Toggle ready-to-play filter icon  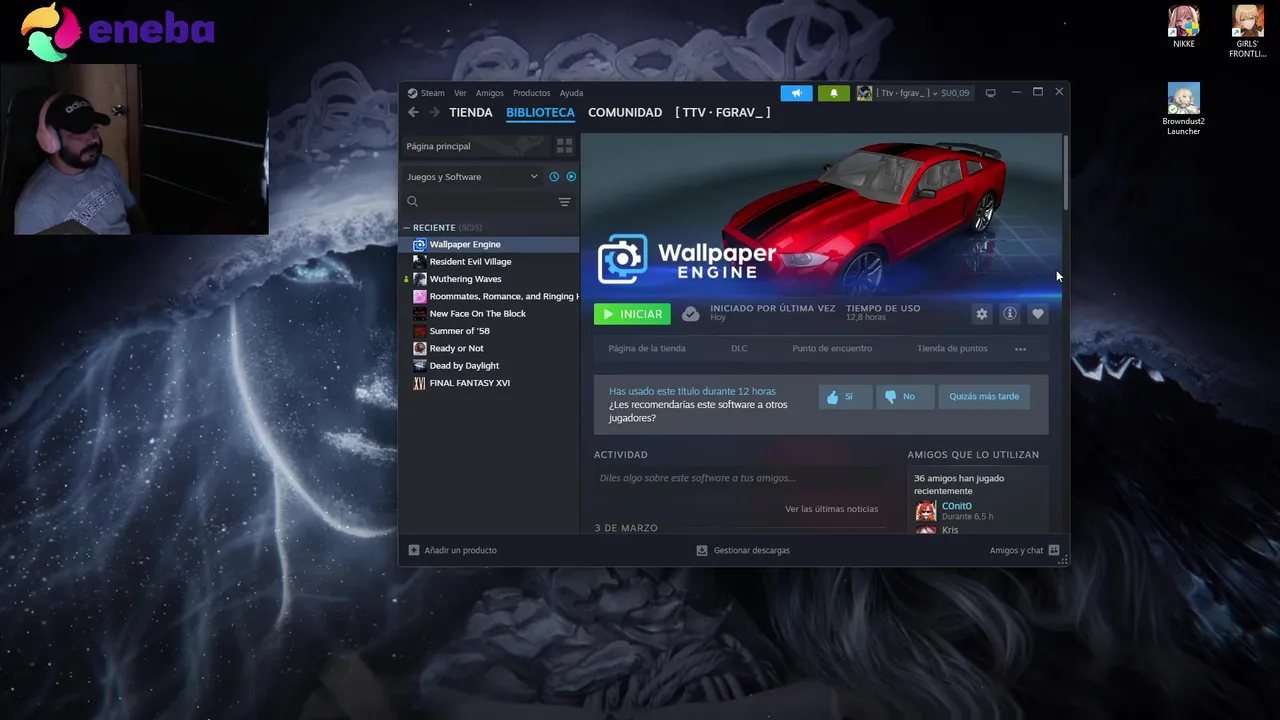pyautogui.click(x=571, y=177)
